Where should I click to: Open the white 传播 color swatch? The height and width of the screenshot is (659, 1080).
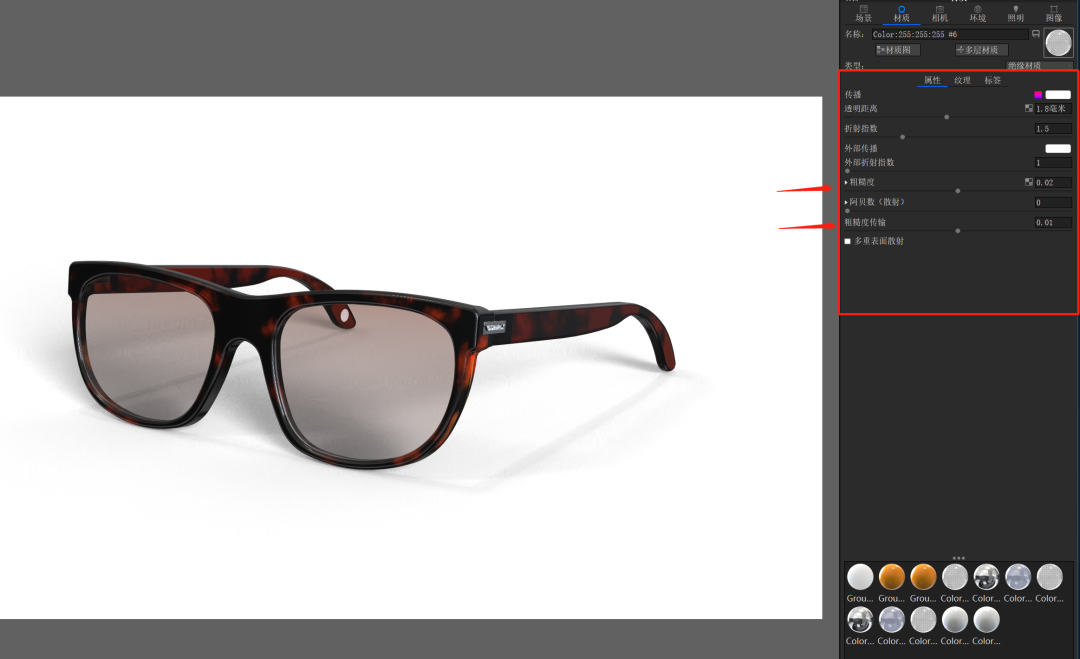click(1058, 95)
